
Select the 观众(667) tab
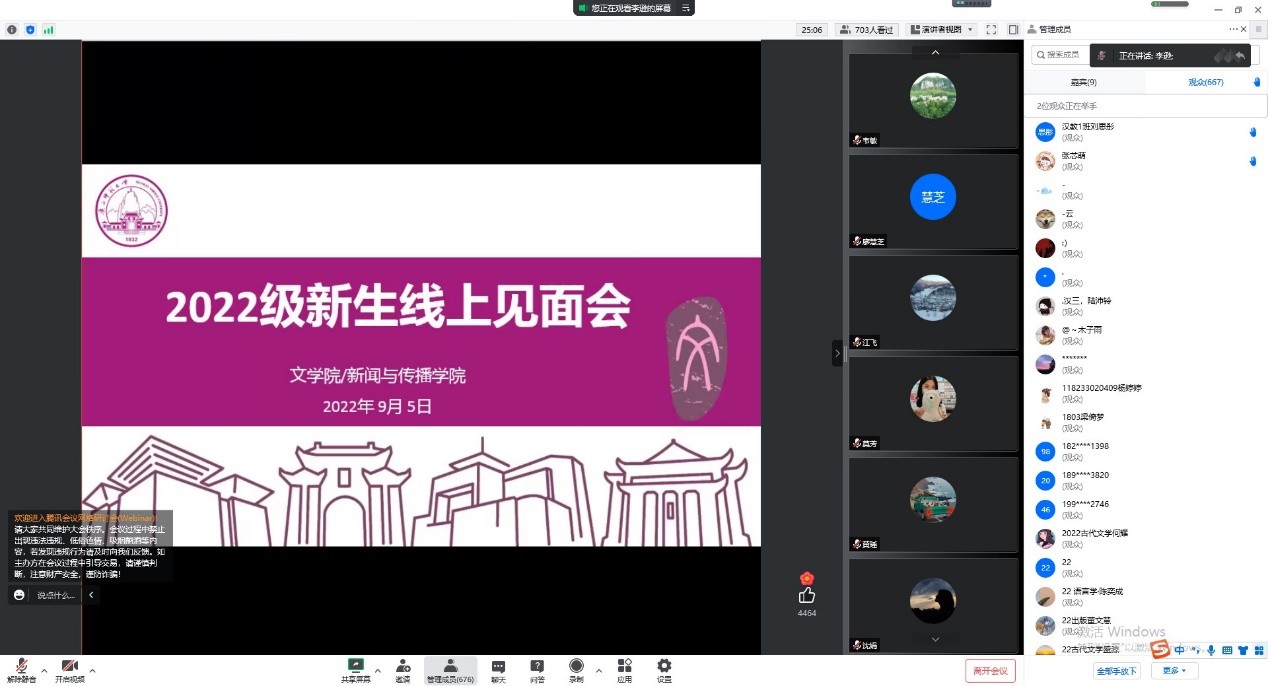[1205, 82]
